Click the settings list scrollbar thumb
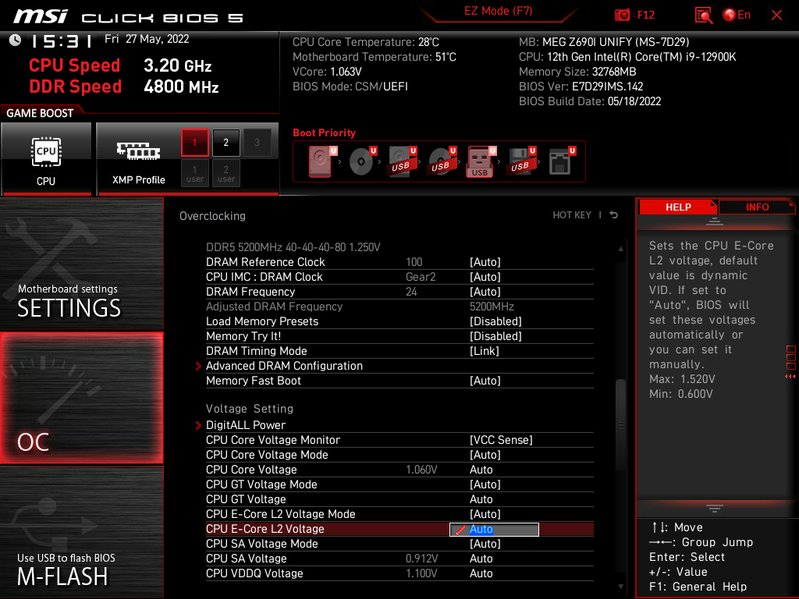799x599 pixels. [620, 426]
